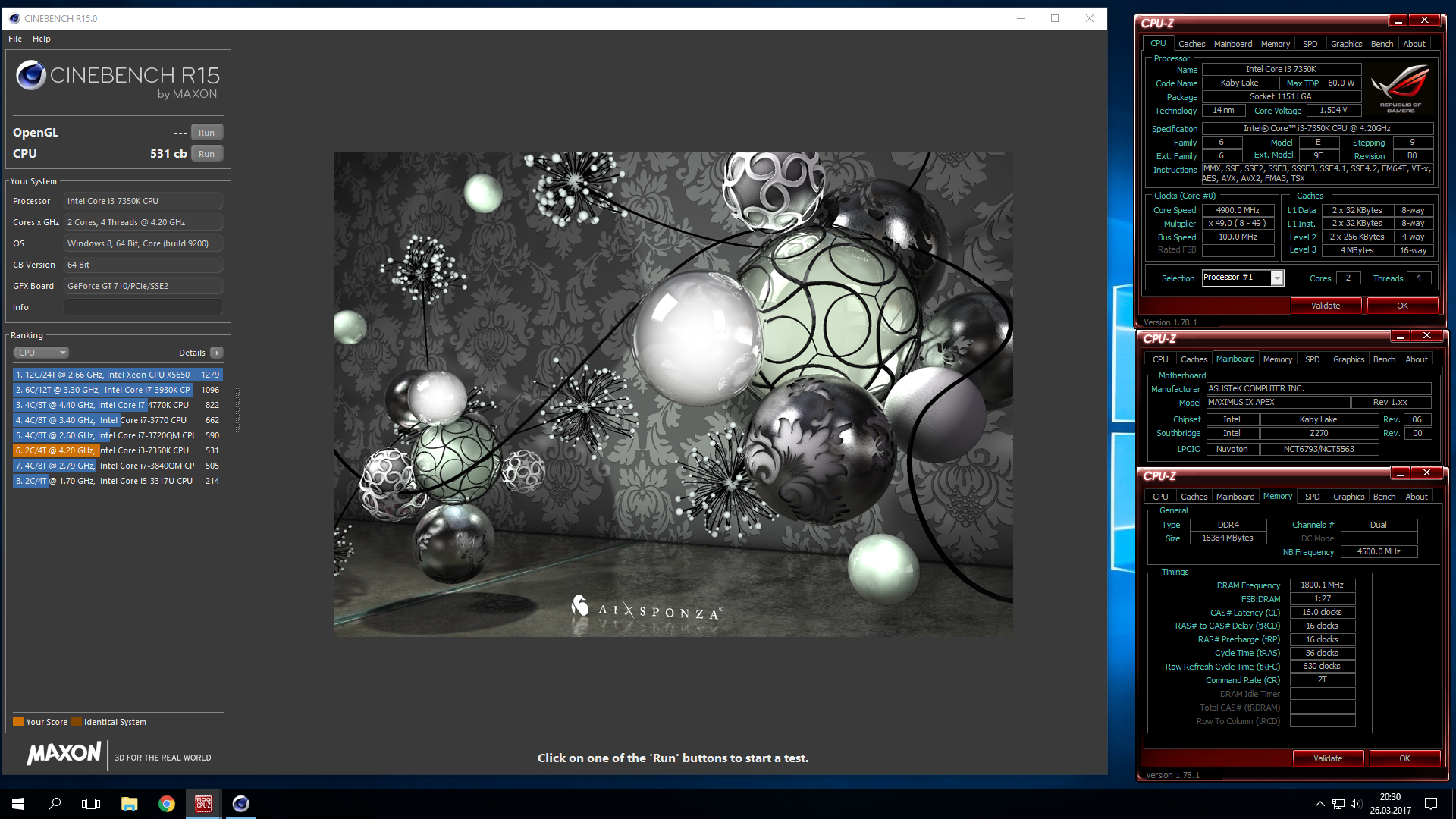Click the MAXON logo at bottom left

tap(64, 754)
